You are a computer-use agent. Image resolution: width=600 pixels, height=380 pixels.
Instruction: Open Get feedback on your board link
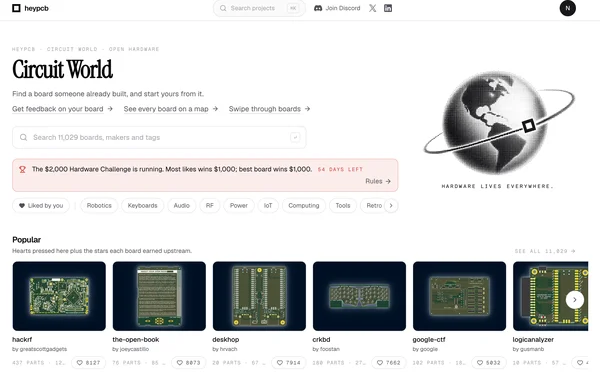tap(62, 109)
